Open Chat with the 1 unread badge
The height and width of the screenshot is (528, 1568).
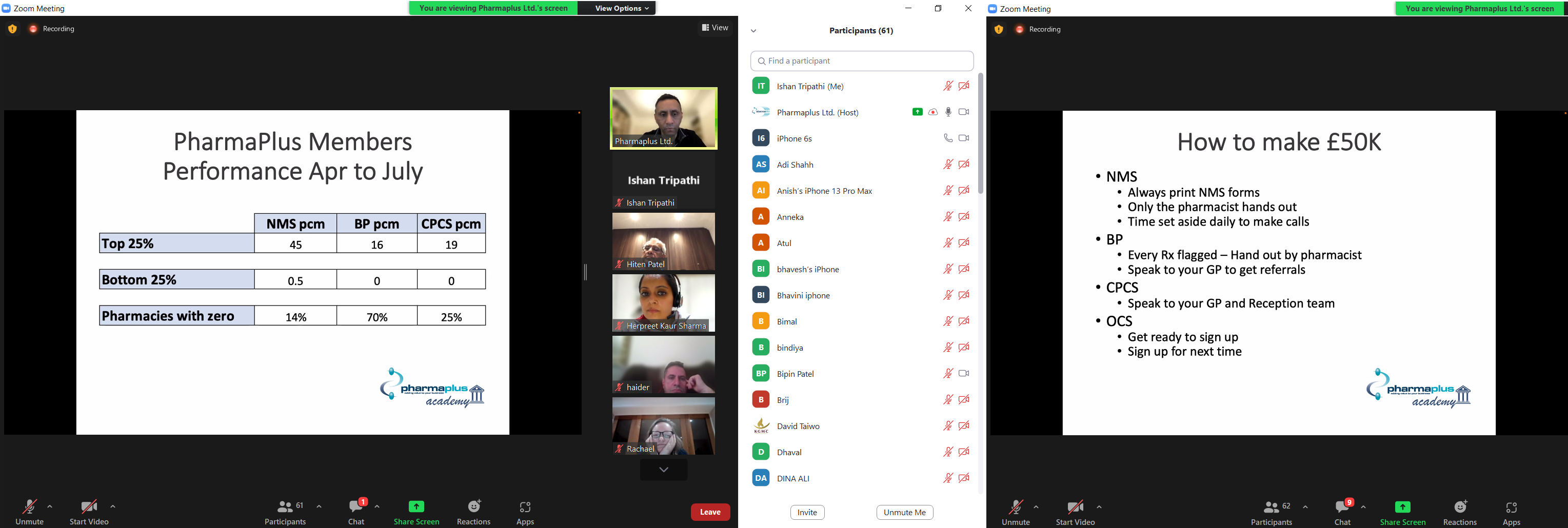(356, 512)
